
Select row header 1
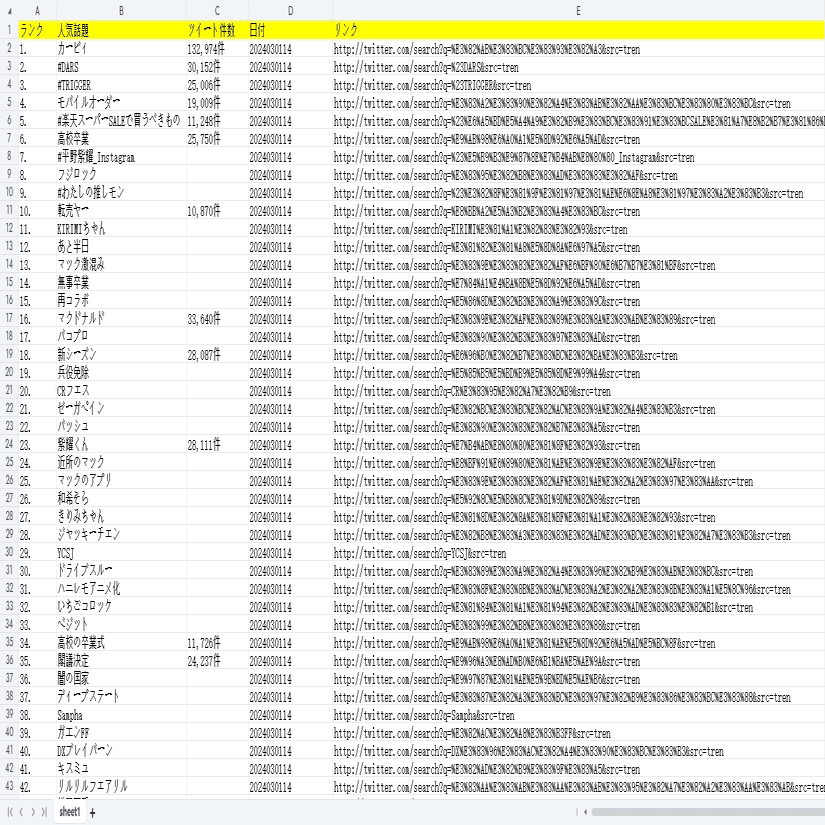(x=9, y=30)
